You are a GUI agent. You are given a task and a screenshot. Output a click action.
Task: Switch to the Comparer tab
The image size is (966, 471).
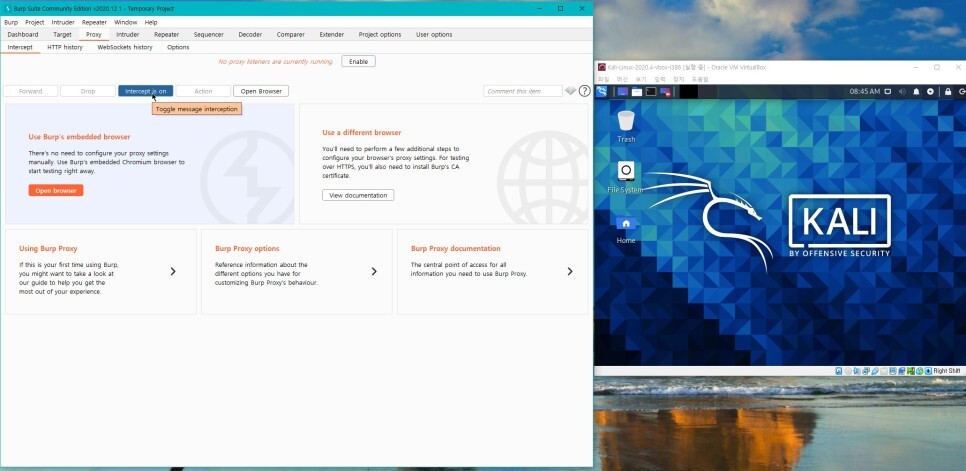290,34
